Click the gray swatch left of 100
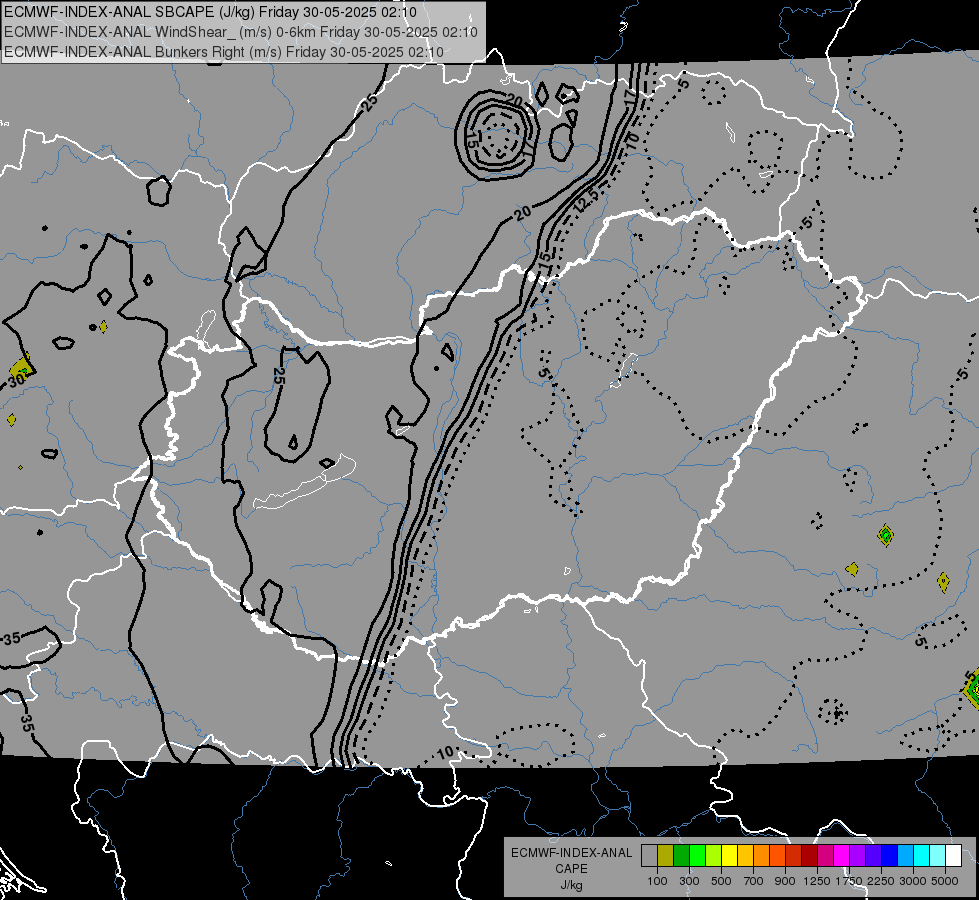 pyautogui.click(x=649, y=856)
